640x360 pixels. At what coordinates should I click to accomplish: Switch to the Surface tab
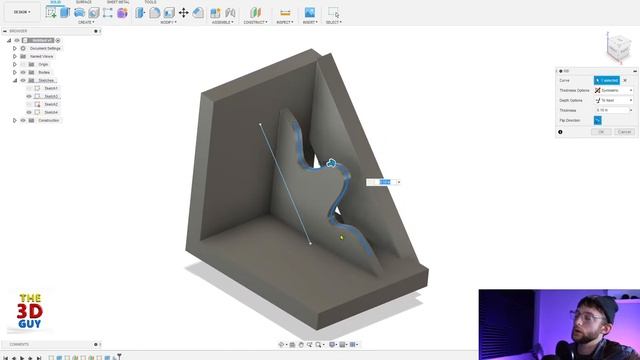(84, 2)
